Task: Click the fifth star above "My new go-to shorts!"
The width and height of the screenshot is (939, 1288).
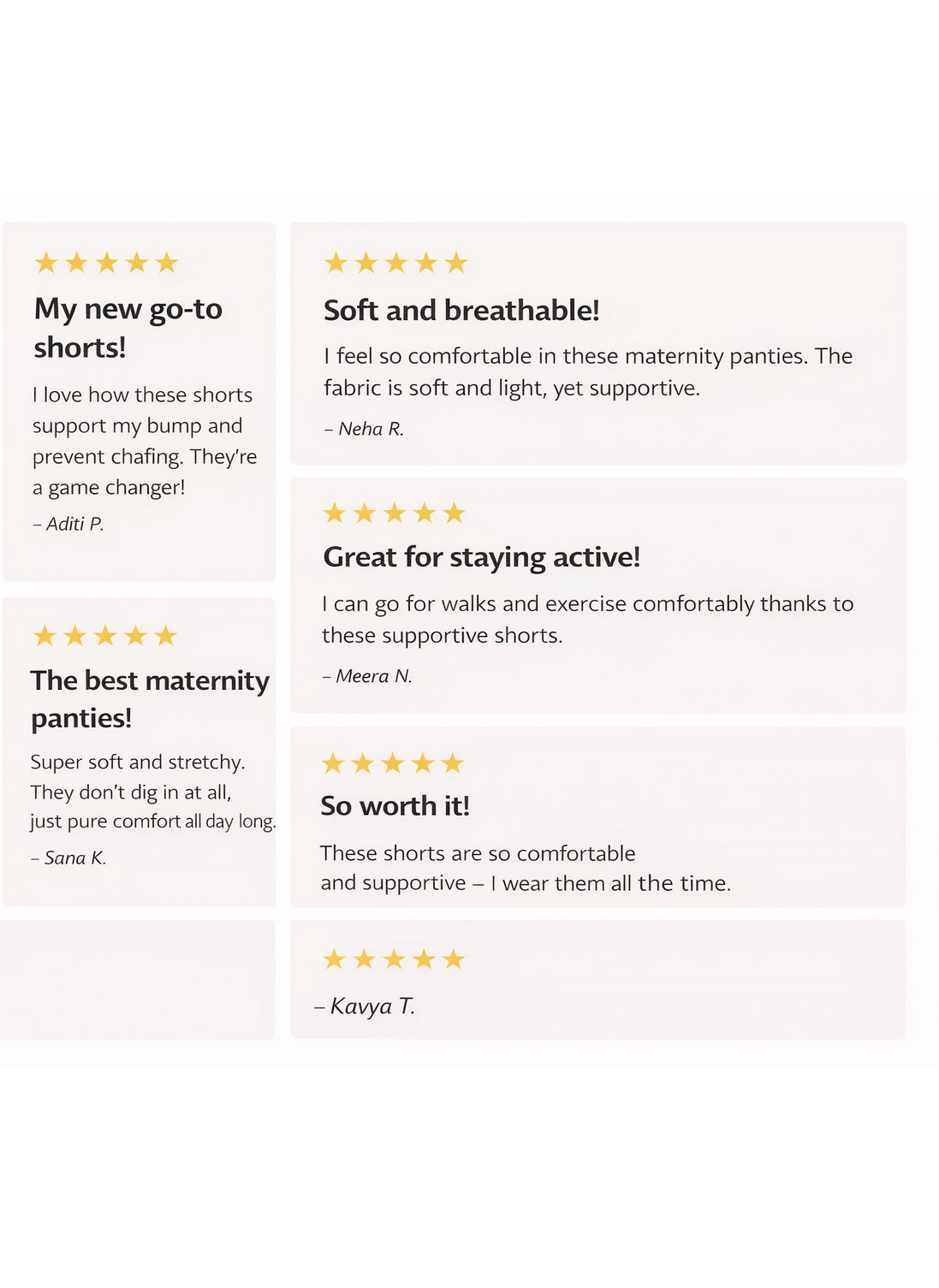Action: coord(167,263)
